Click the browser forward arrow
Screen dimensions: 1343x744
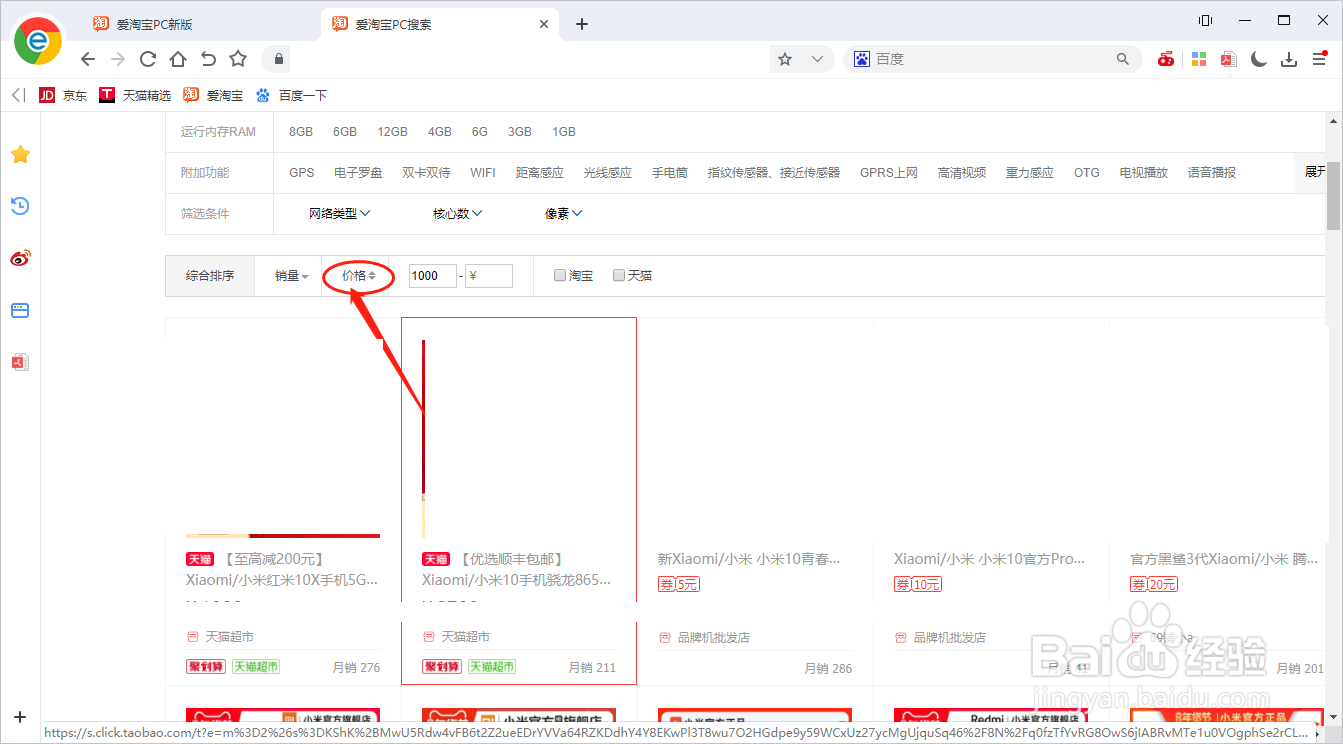pos(118,59)
